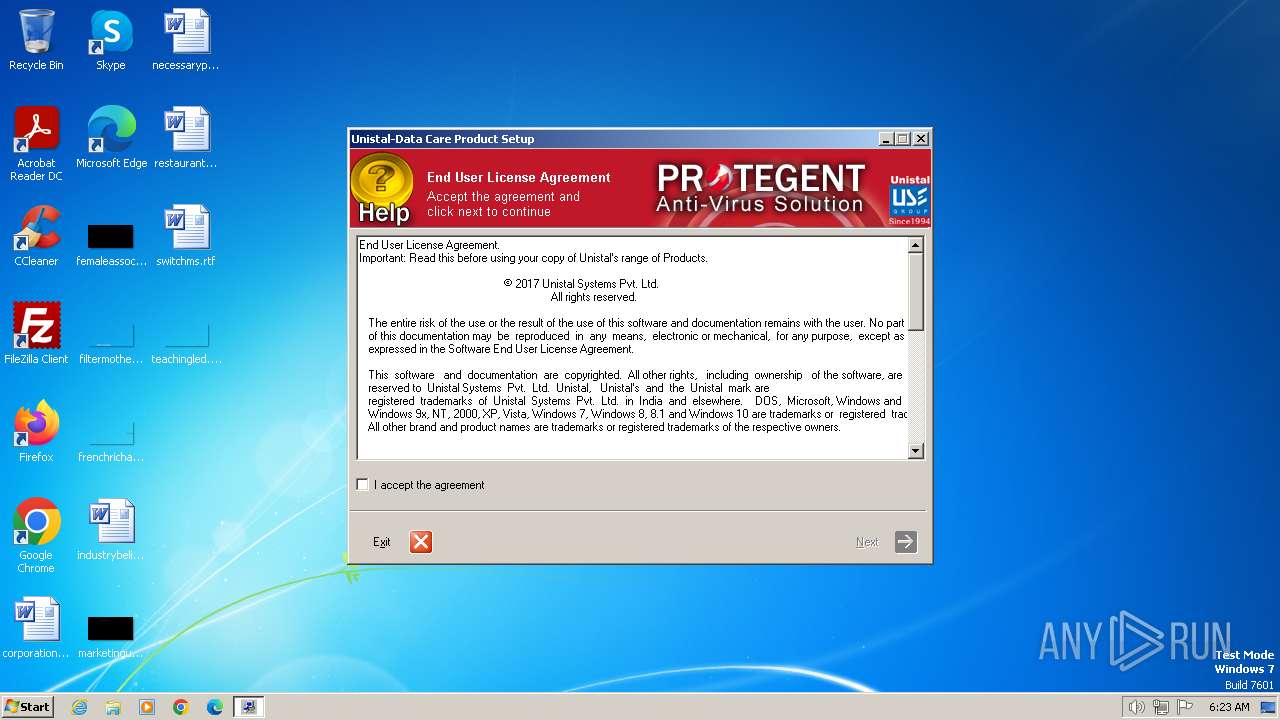Click the network tray icon
Viewport: 1280px width, 720px height.
click(x=1161, y=707)
